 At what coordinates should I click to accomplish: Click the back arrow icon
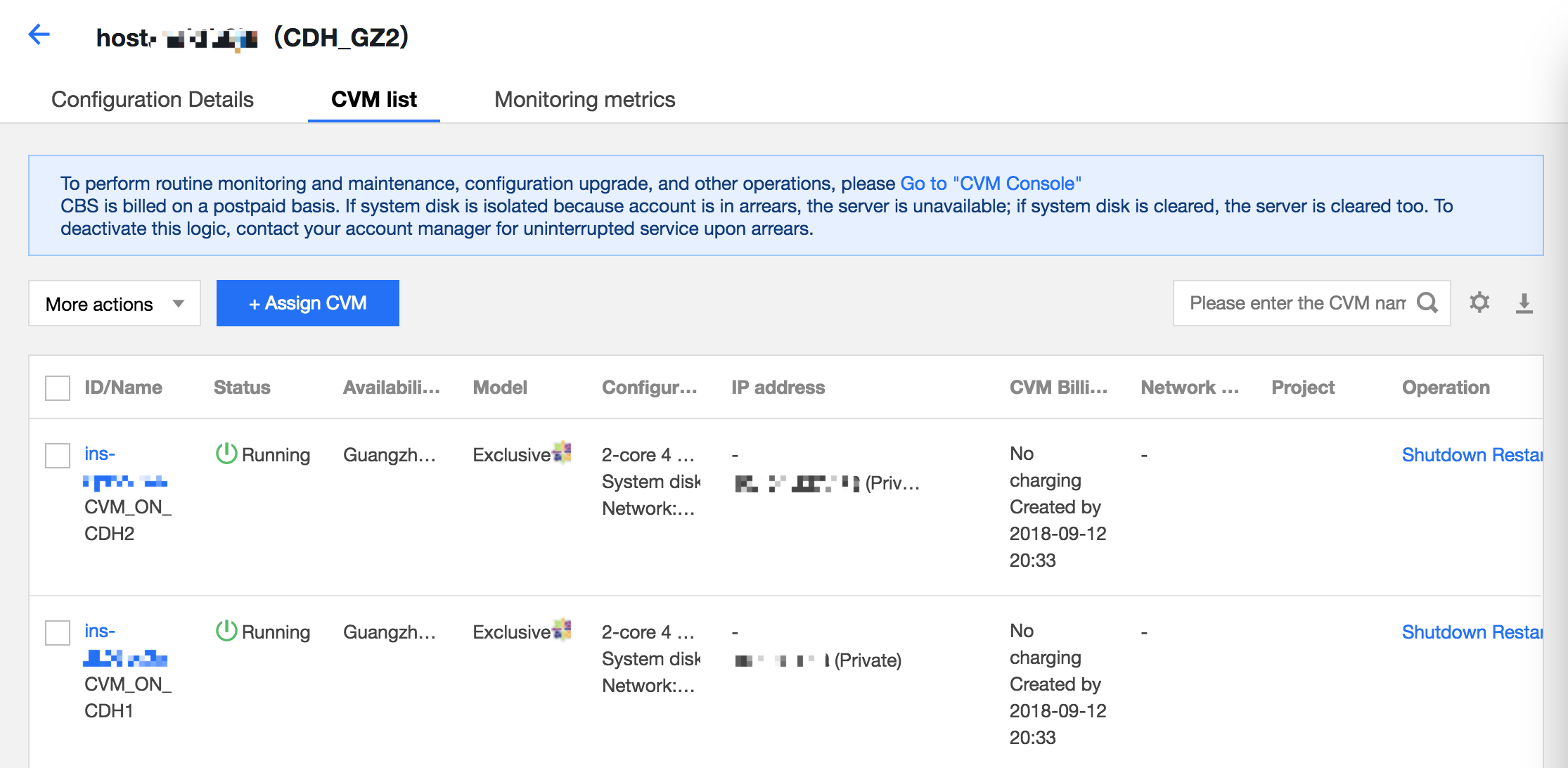[x=39, y=34]
